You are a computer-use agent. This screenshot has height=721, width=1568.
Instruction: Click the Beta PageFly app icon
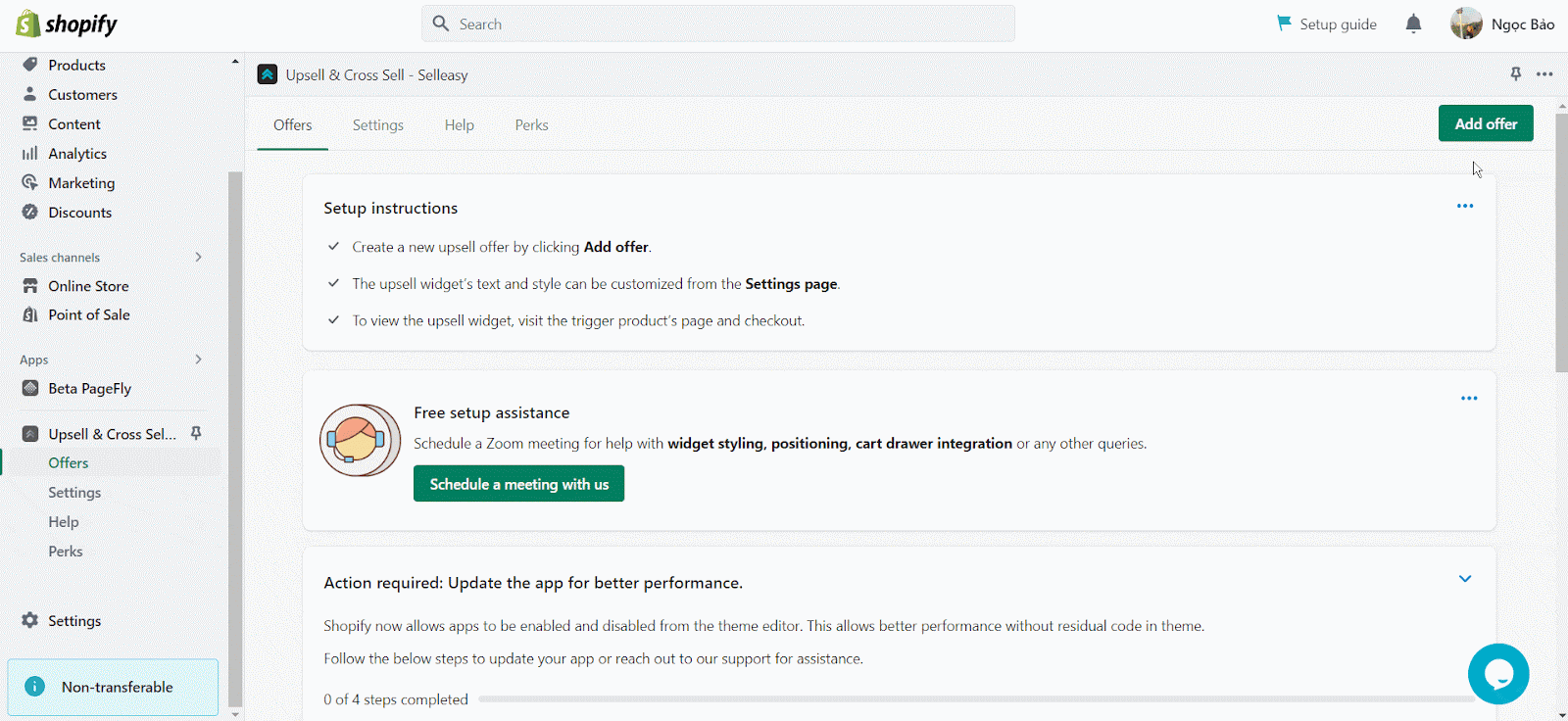(30, 388)
